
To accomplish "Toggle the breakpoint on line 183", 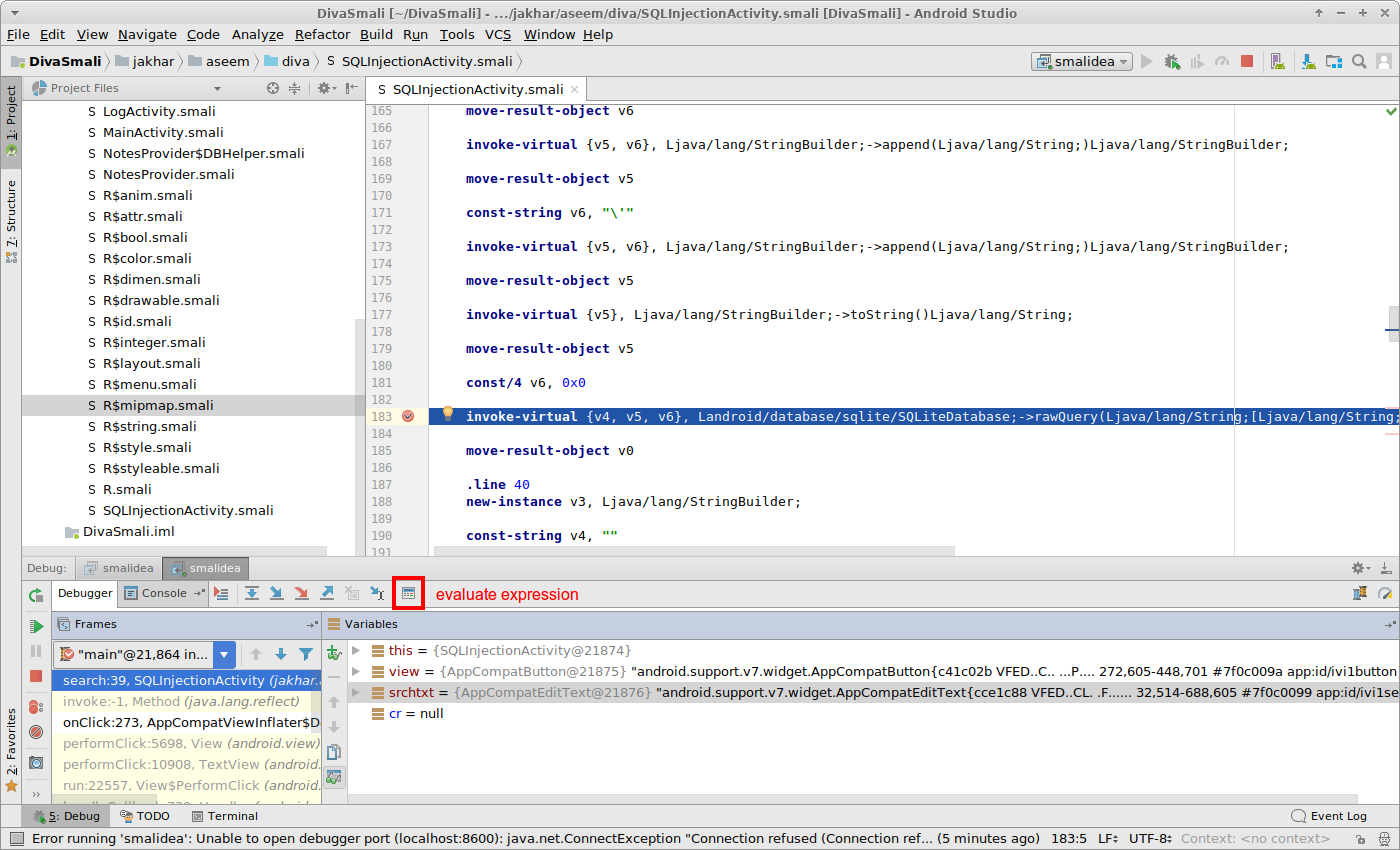I will (408, 416).
